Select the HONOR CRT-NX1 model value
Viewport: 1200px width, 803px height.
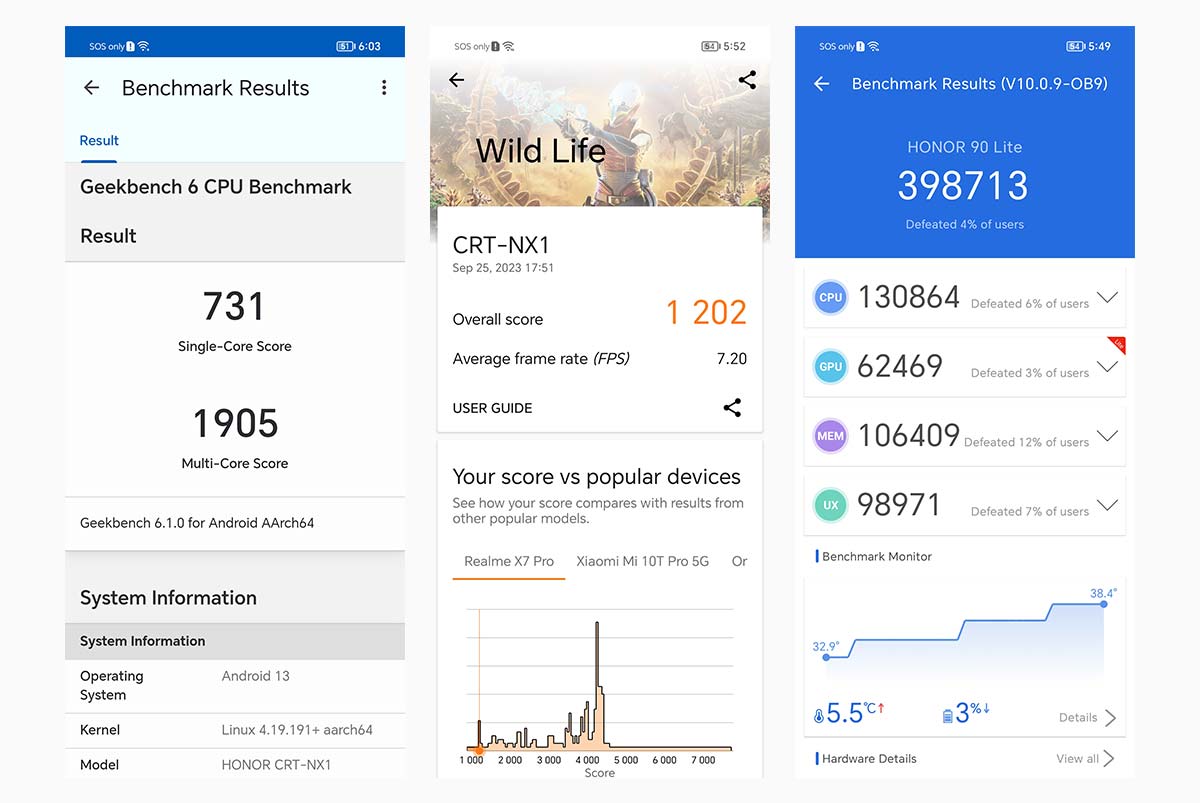pyautogui.click(x=276, y=765)
